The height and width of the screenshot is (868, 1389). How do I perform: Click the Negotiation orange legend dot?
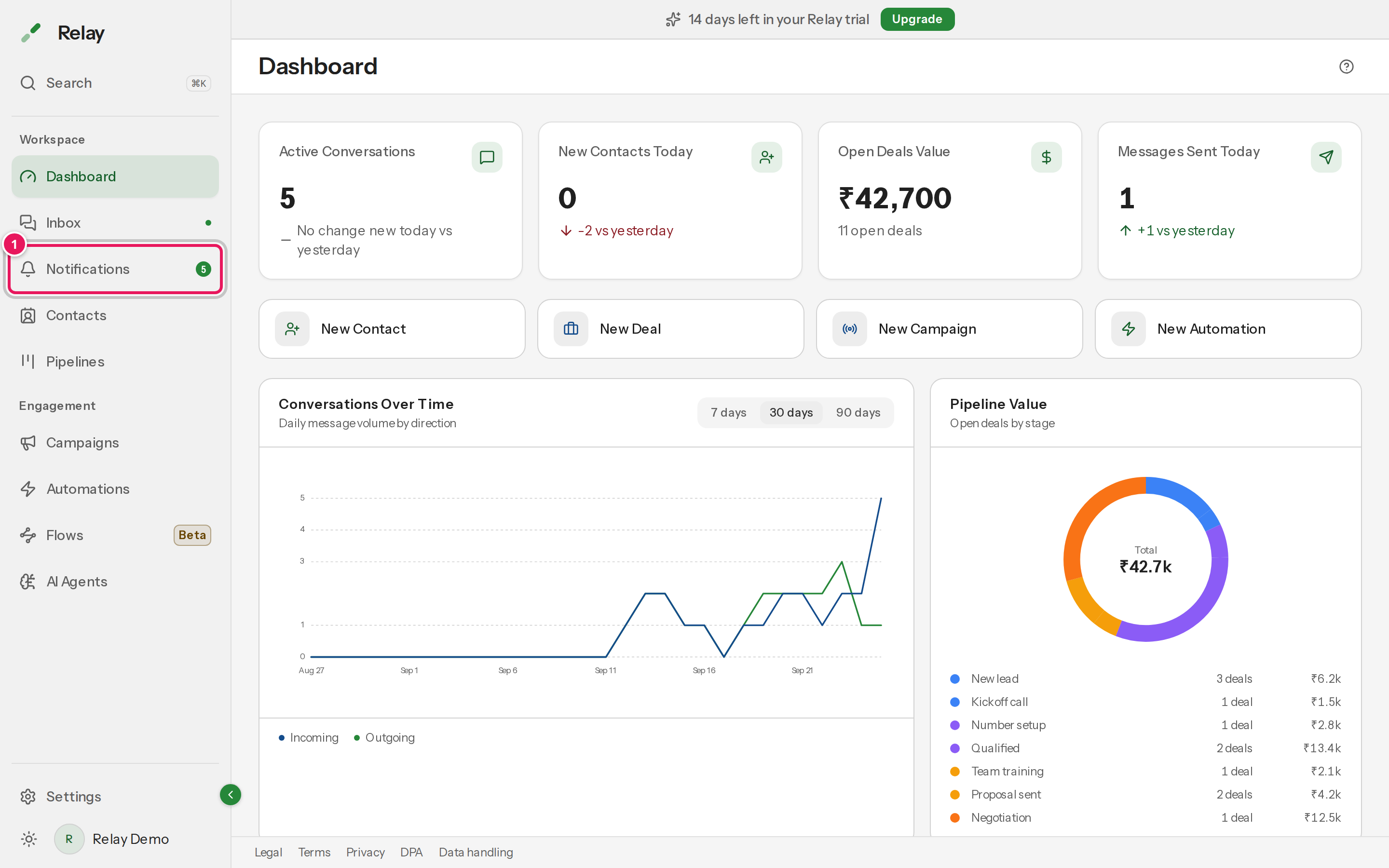click(955, 818)
